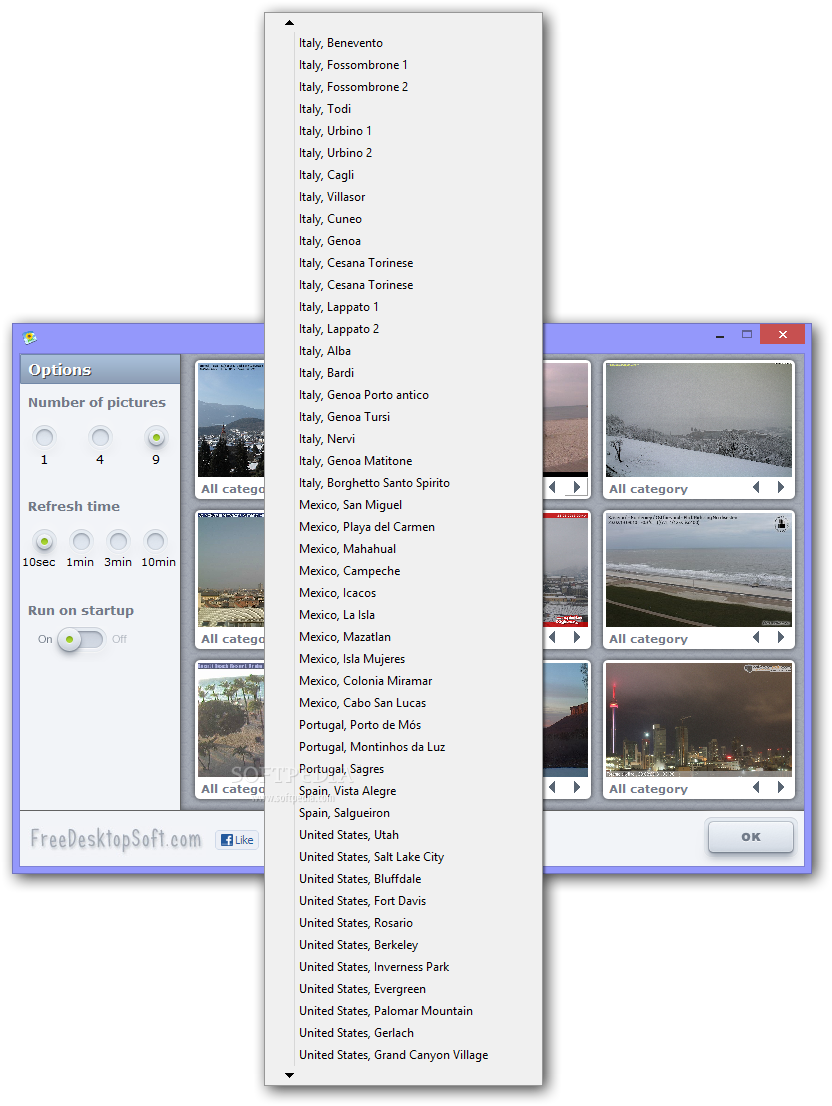Open the seaside road webcam thumbnail

[699, 570]
